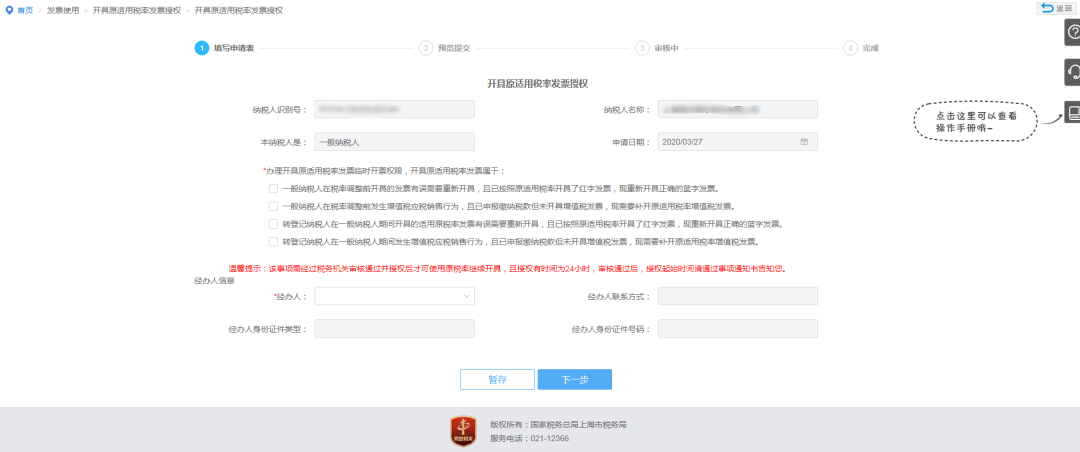
Task: Click the 开具原适用税率发票授权 form title
Action: point(537,83)
